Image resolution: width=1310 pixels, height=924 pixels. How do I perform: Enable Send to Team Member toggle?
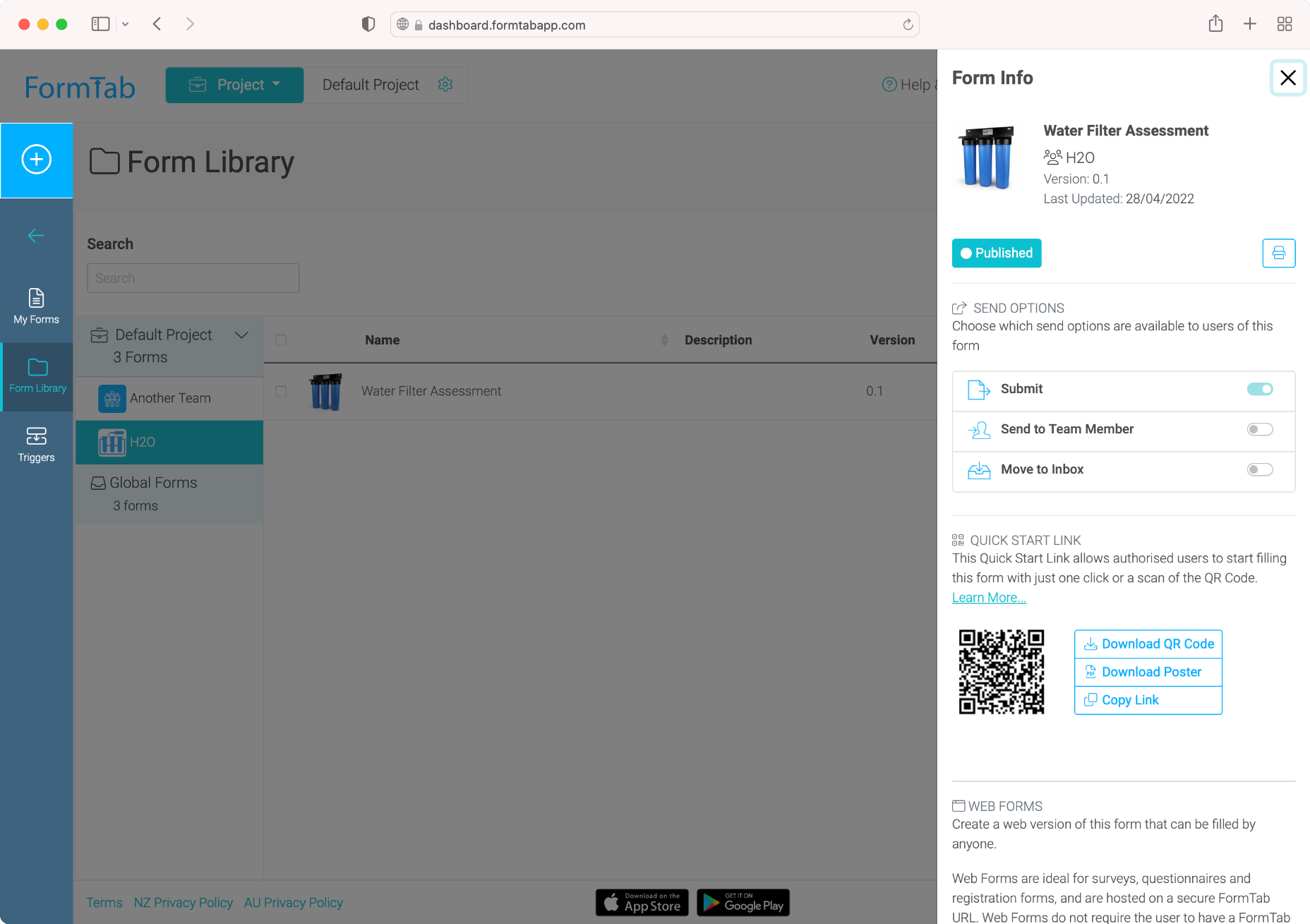pyautogui.click(x=1260, y=429)
